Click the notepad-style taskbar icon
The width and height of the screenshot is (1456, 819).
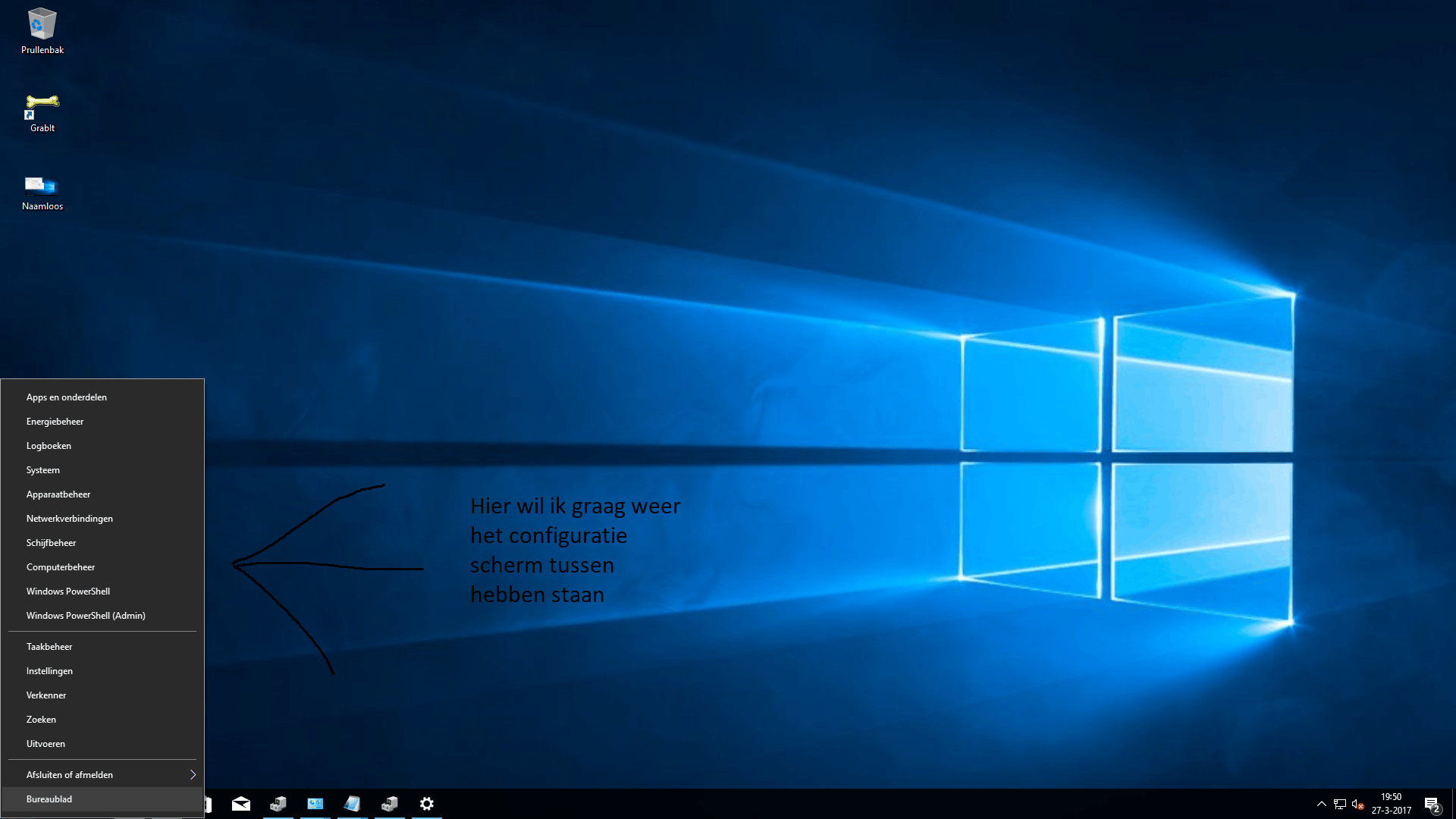pyautogui.click(x=353, y=804)
